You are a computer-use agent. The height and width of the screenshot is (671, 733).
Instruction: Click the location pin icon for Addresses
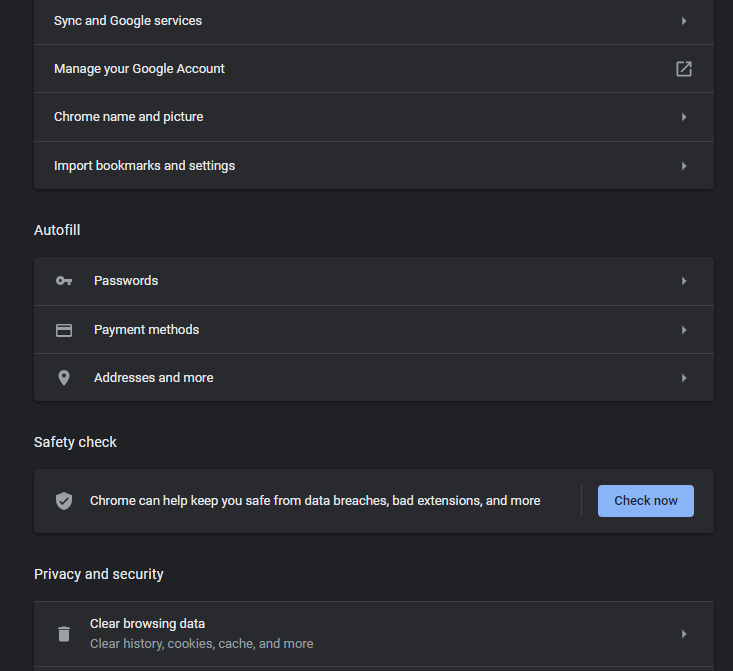coord(64,378)
